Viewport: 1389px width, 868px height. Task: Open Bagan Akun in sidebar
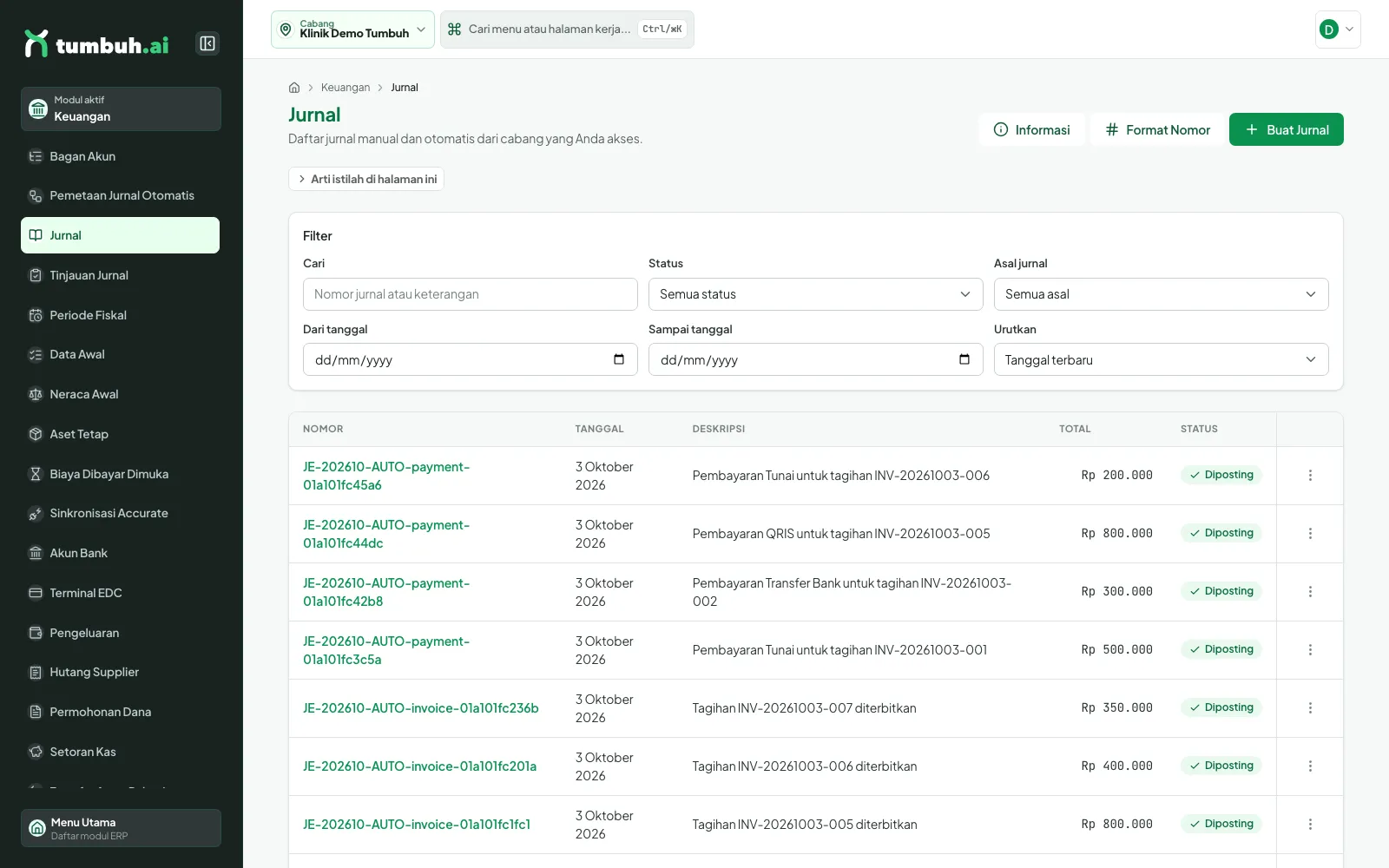[x=120, y=156]
